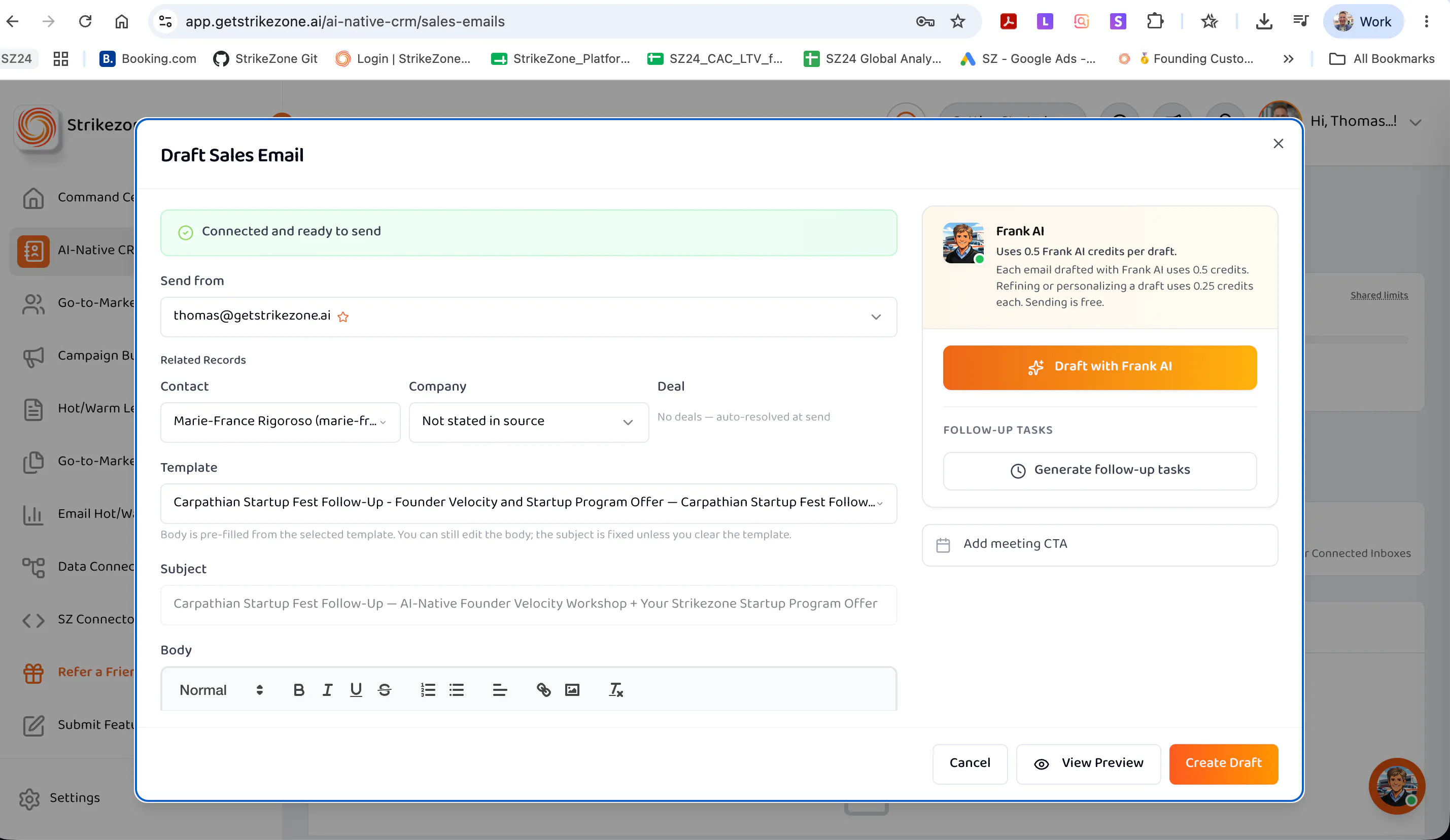
Task: Insert numbered list in body editor
Action: [428, 690]
